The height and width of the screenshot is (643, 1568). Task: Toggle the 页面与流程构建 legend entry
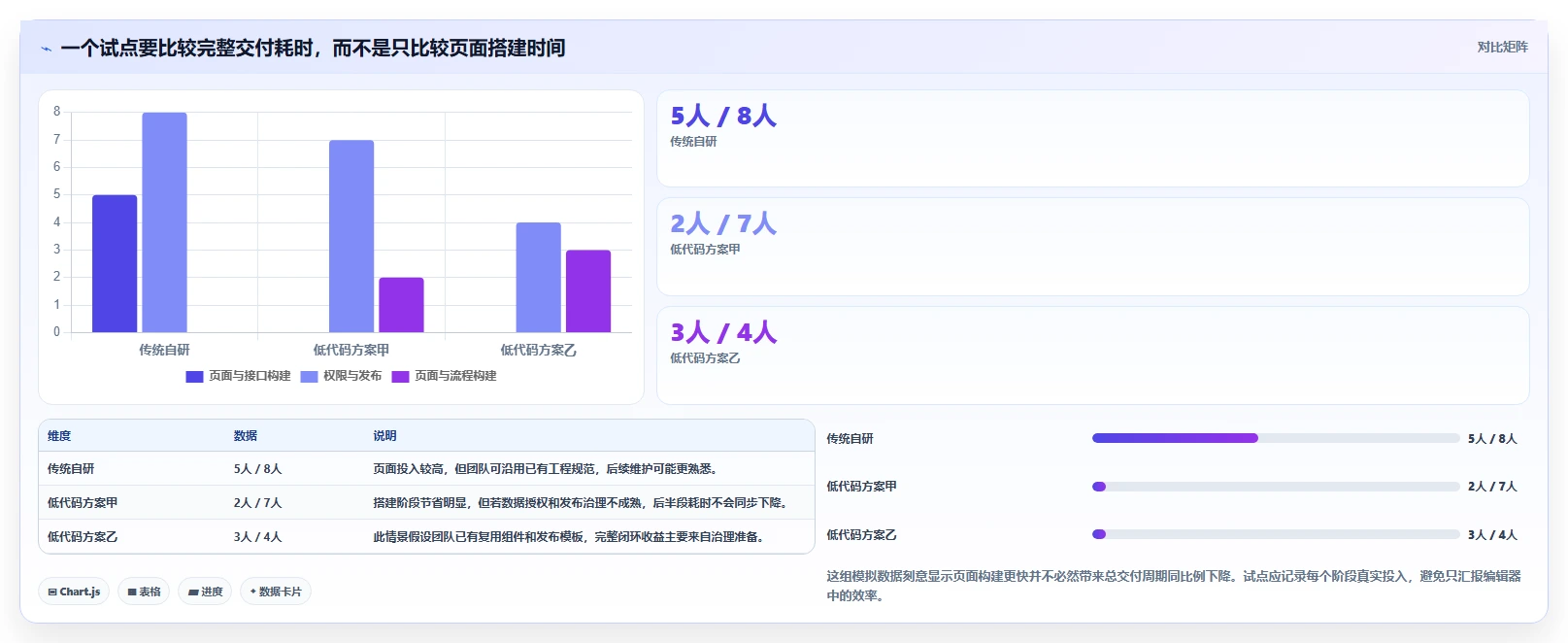pyautogui.click(x=444, y=376)
